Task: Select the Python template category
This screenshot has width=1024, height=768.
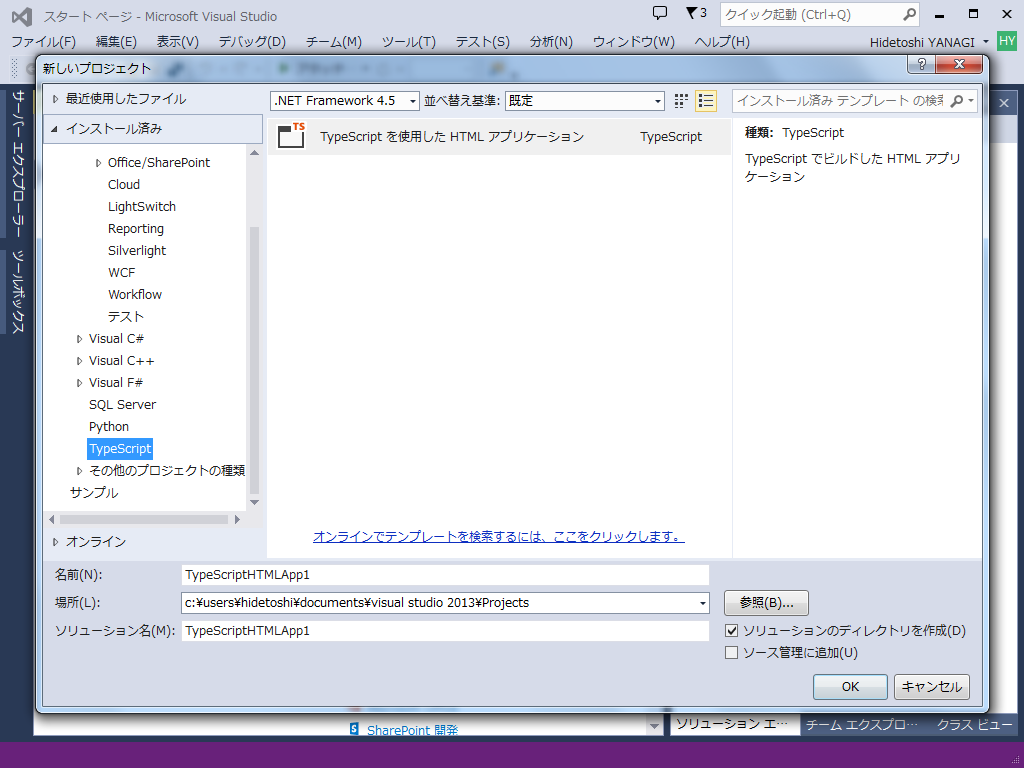Action: pyautogui.click(x=108, y=426)
